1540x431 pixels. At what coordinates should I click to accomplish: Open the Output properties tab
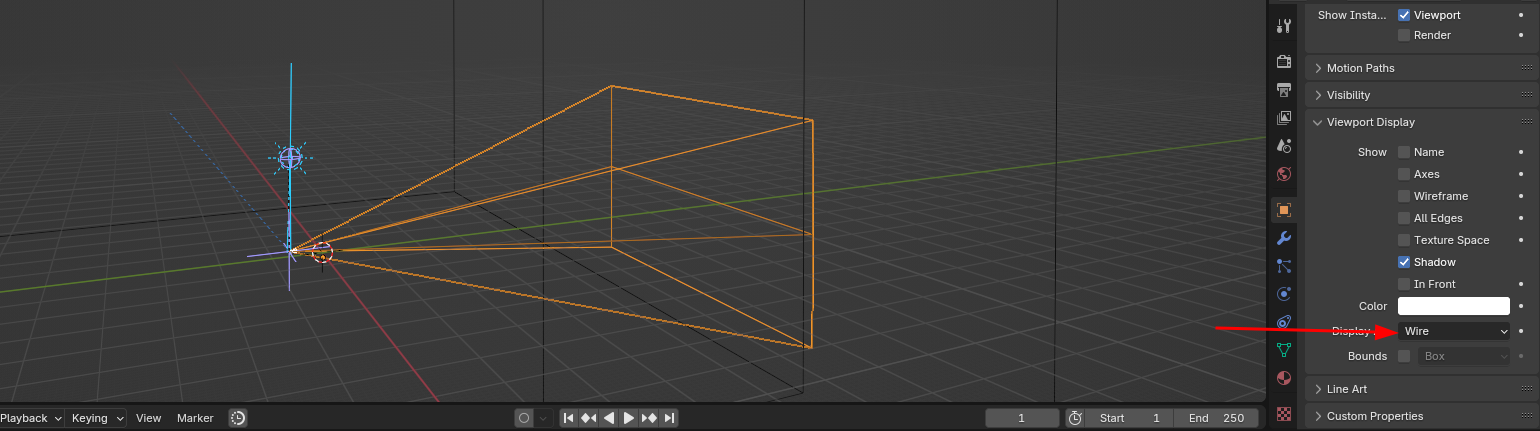pyautogui.click(x=1284, y=90)
